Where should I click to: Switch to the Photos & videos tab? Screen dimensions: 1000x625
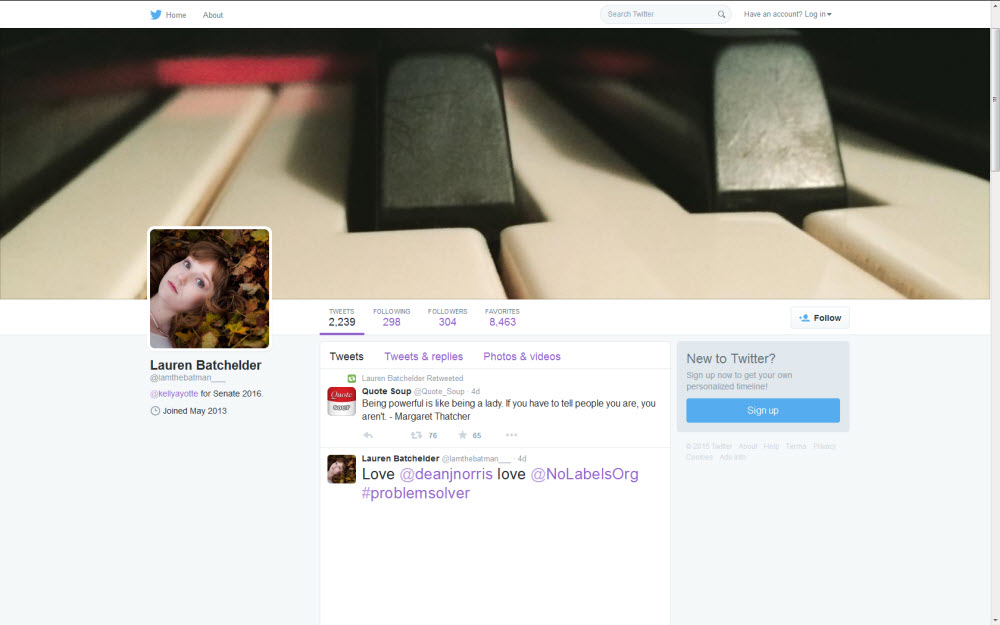coord(521,357)
